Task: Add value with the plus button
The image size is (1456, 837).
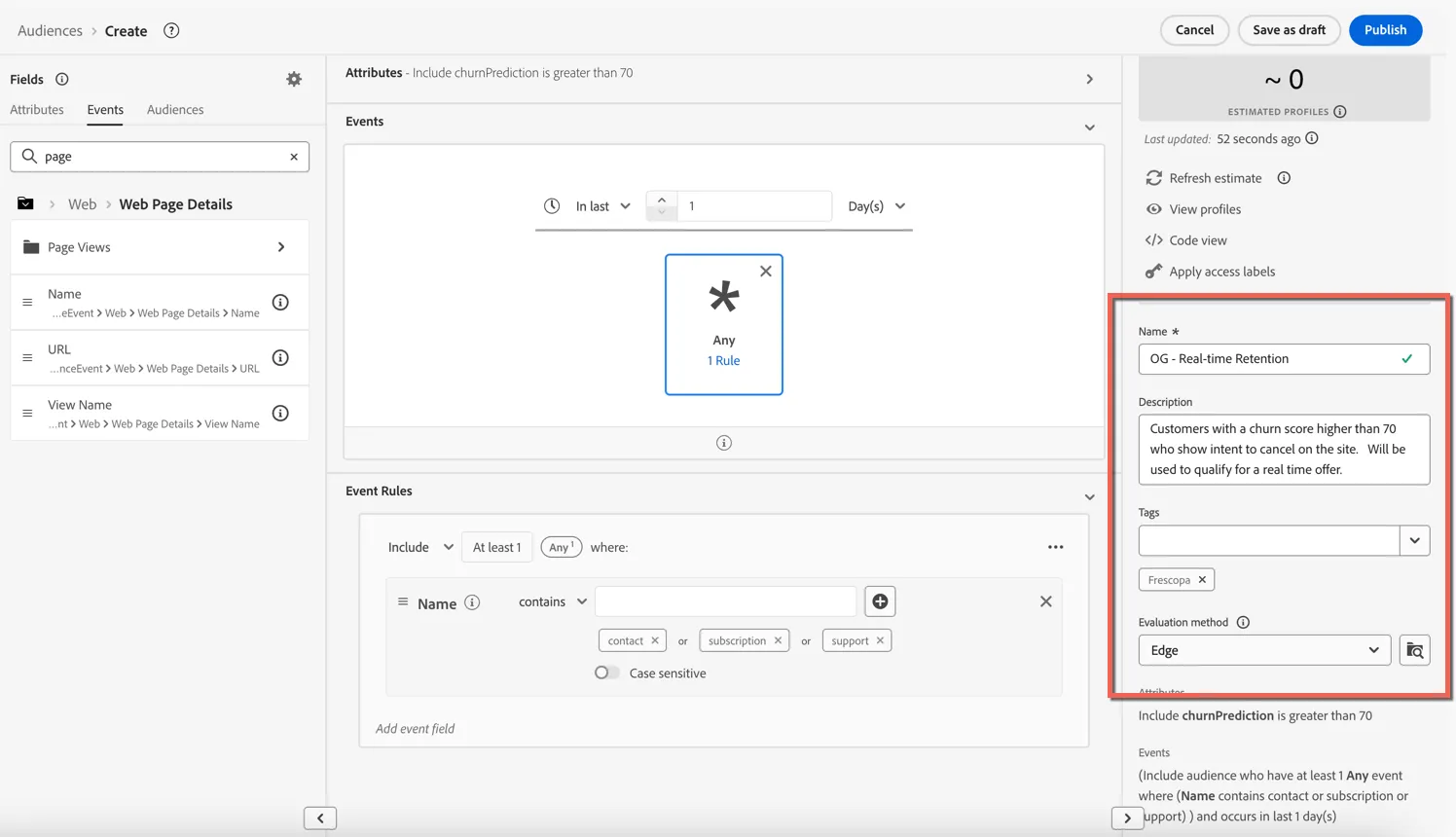Action: tap(880, 601)
